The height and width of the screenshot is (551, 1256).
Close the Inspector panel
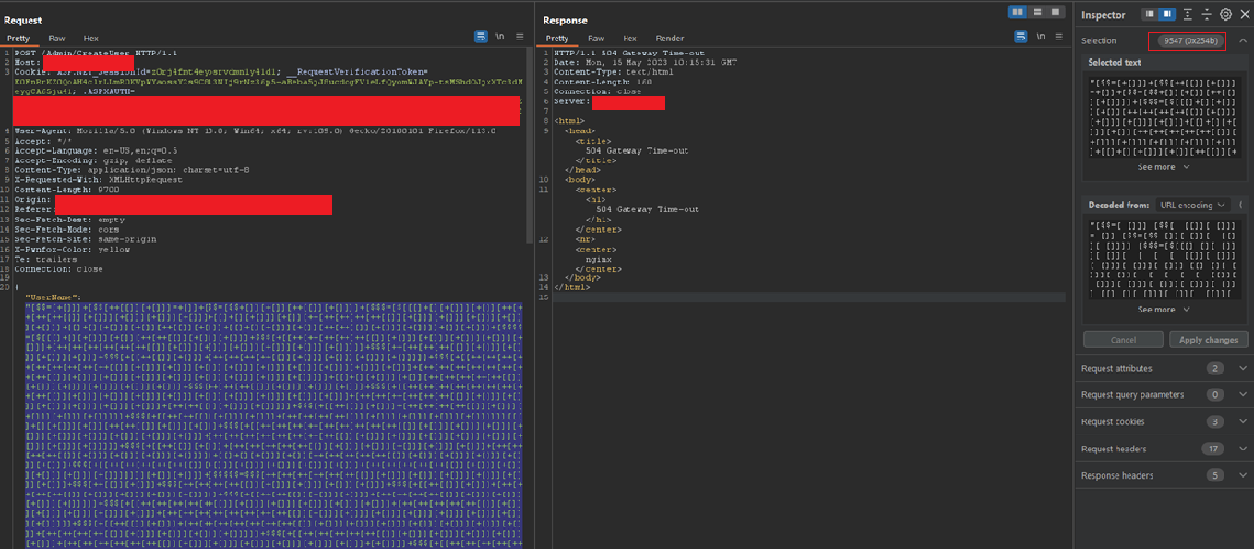pyautogui.click(x=1244, y=14)
